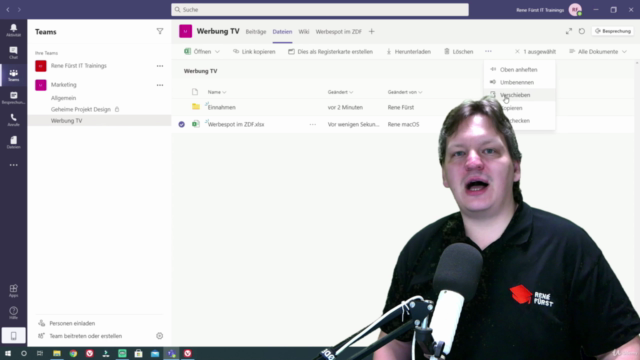Open toolbar overflow ellipsis menu
The height and width of the screenshot is (360, 640).
coord(488,51)
